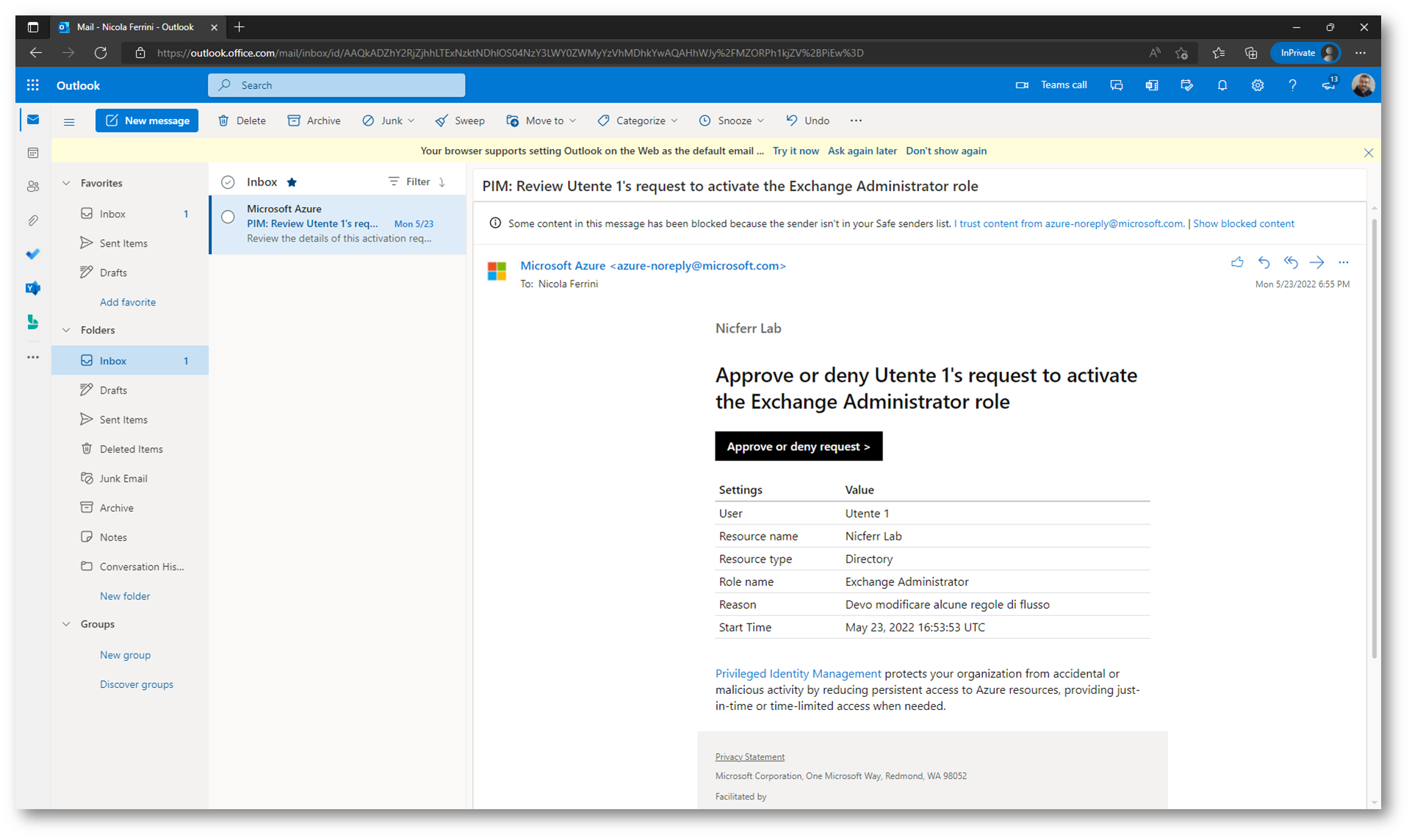Click the Try it now link
The image size is (1412, 840).
coord(796,151)
